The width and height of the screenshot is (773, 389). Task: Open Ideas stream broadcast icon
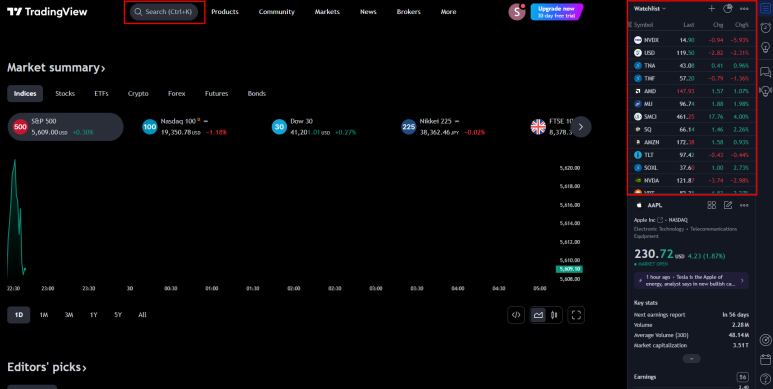tap(765, 91)
